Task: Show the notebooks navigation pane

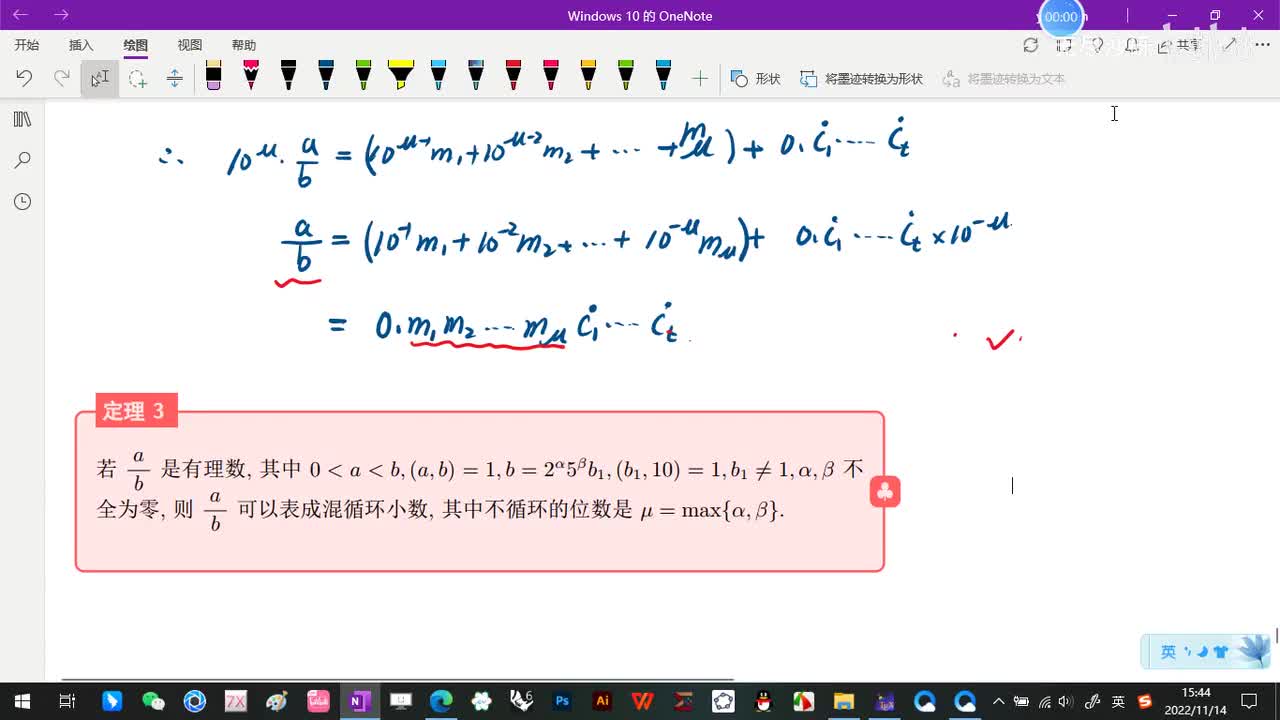Action: click(x=22, y=119)
